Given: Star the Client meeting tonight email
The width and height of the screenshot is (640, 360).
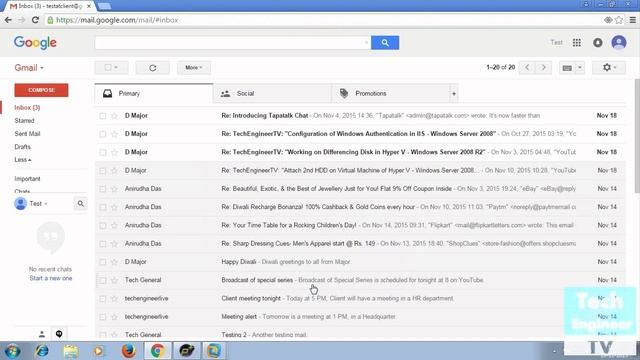Looking at the screenshot, I should [x=114, y=299].
